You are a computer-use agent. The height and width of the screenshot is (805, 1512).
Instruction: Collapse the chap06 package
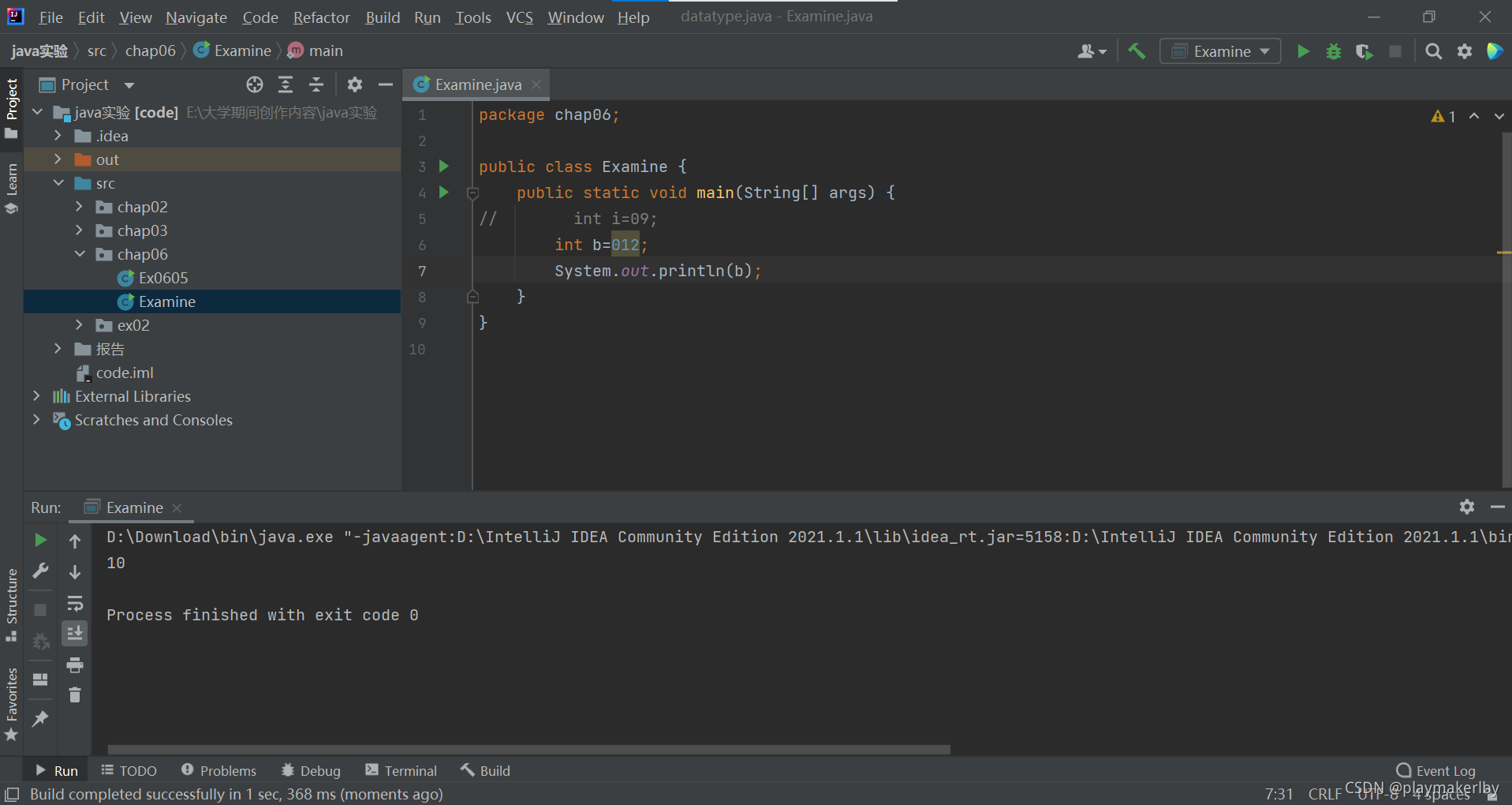80,254
